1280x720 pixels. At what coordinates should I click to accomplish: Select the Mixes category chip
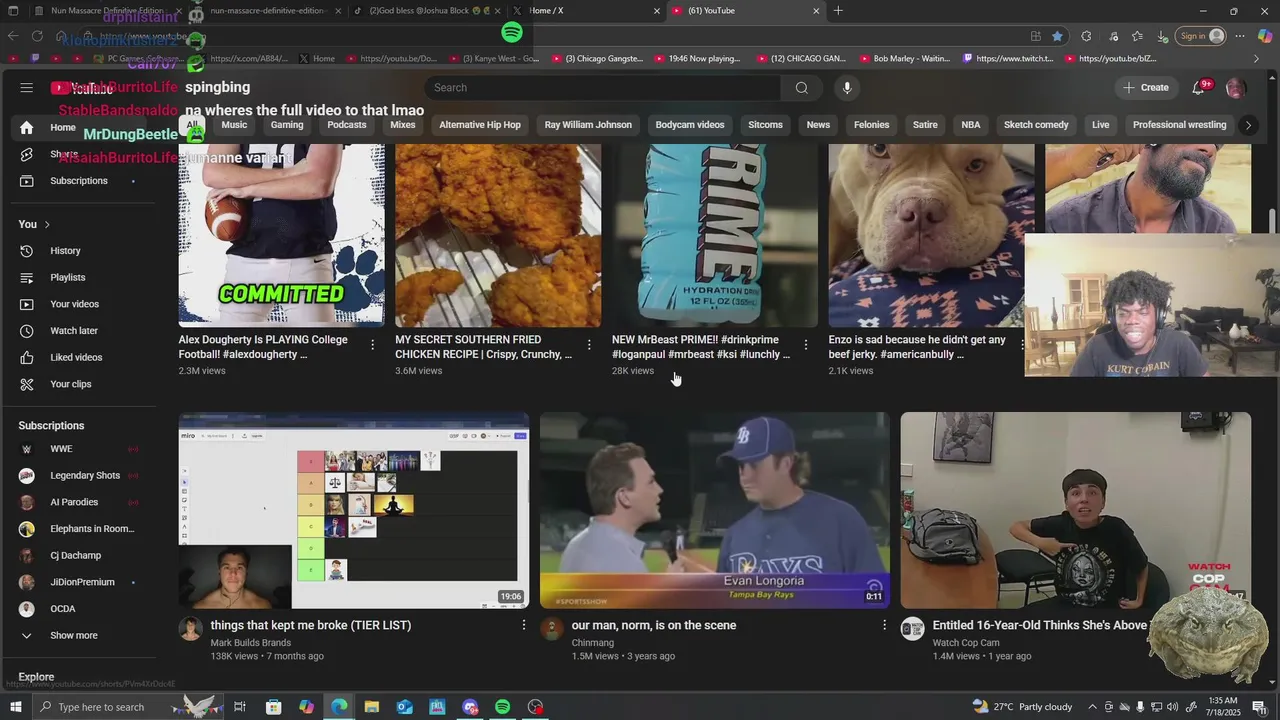403,125
